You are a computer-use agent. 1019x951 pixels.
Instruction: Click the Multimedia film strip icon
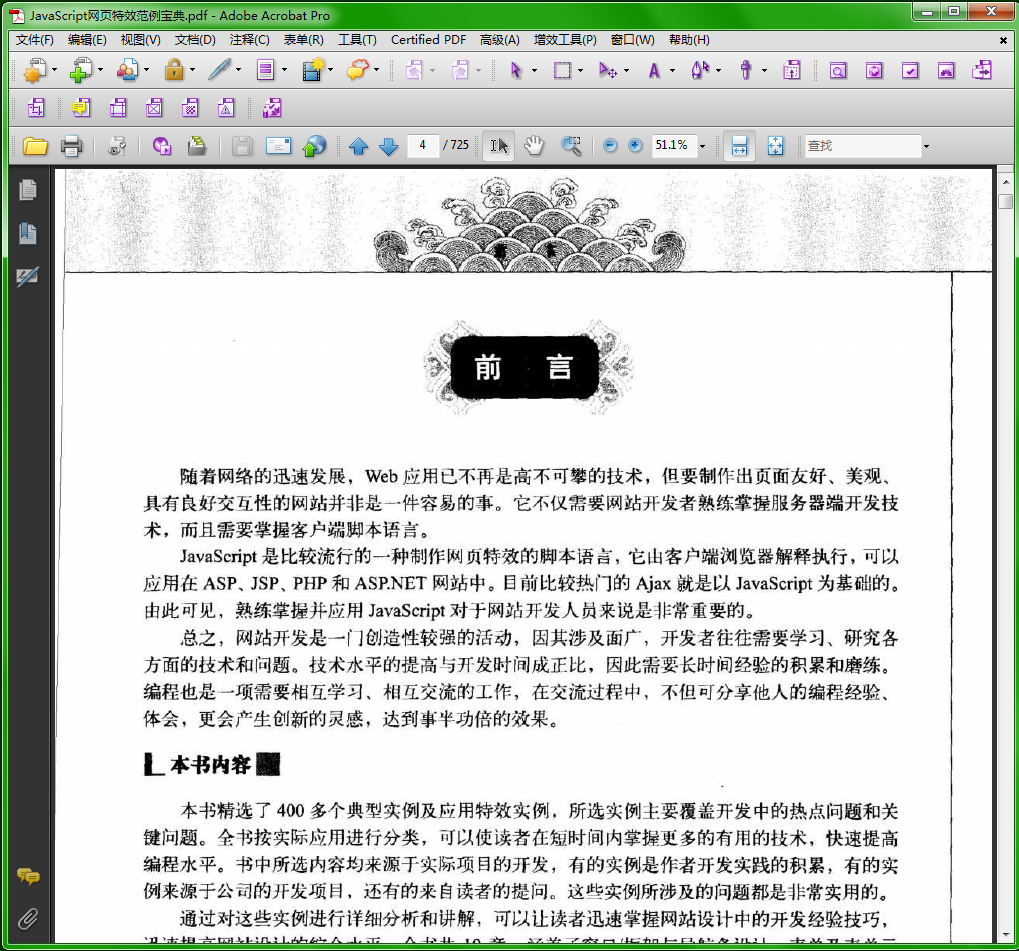pyautogui.click(x=313, y=70)
